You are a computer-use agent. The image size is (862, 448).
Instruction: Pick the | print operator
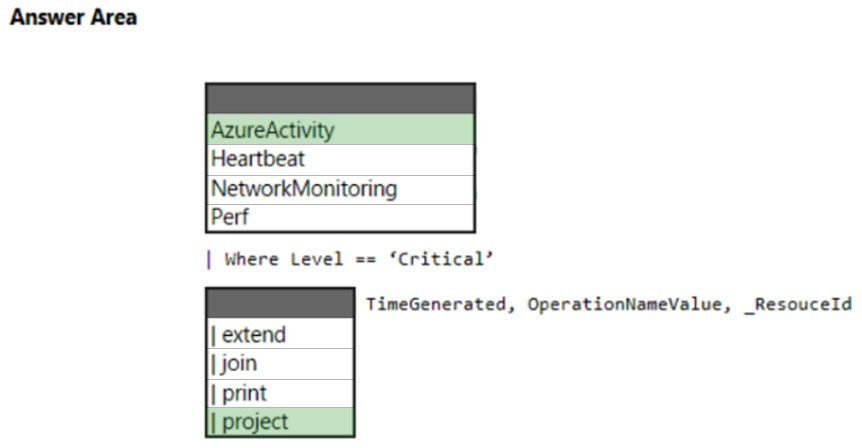click(280, 393)
